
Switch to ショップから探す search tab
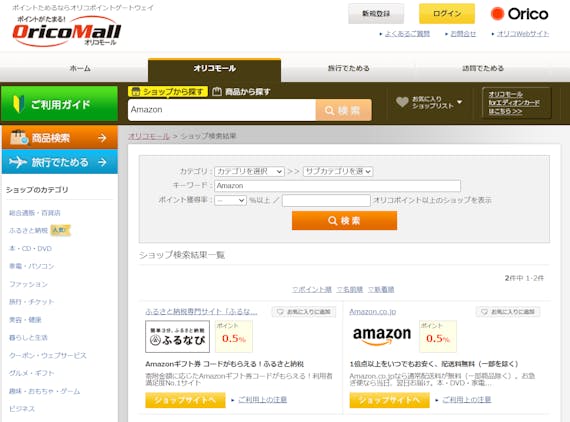(x=168, y=92)
